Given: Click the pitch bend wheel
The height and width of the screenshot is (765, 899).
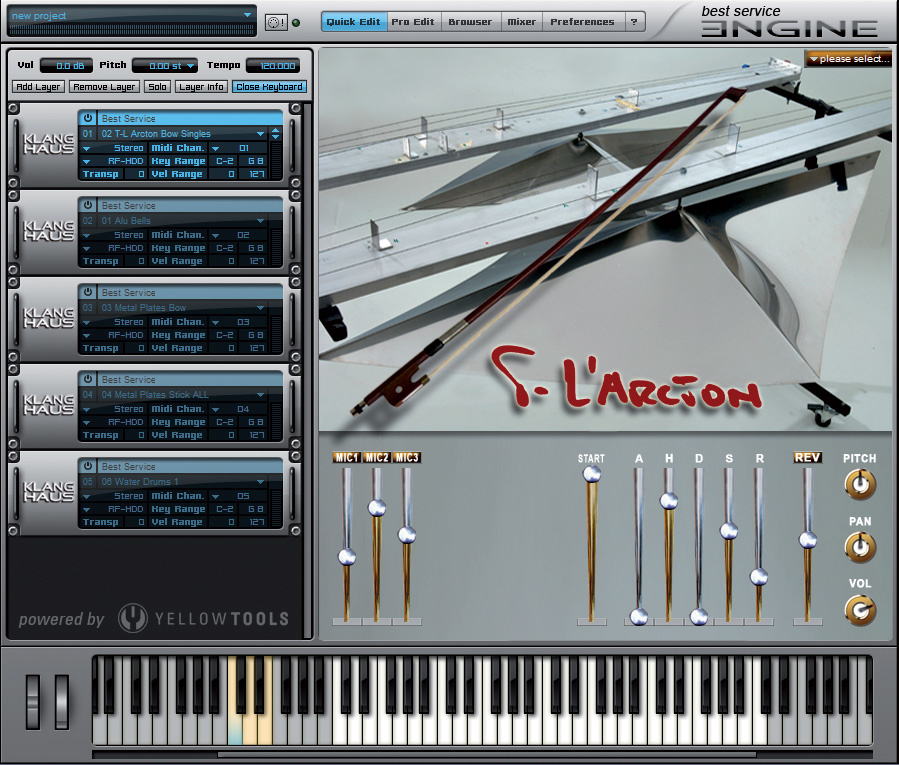Looking at the screenshot, I should (x=33, y=702).
